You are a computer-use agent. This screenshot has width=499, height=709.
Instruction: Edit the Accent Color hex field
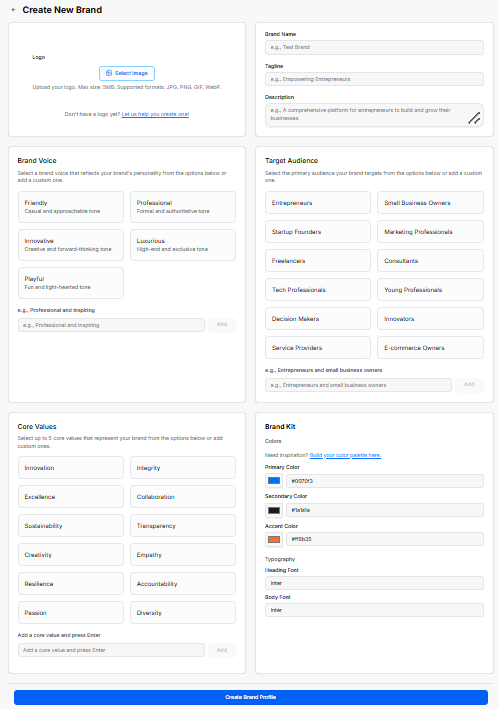[x=385, y=539]
